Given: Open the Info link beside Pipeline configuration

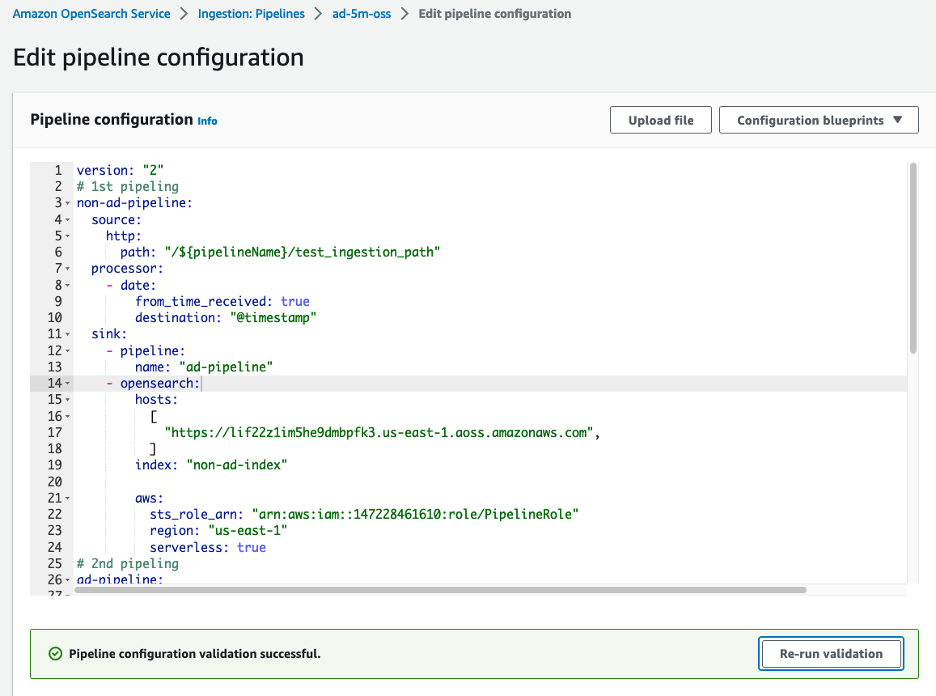Looking at the screenshot, I should [x=207, y=121].
